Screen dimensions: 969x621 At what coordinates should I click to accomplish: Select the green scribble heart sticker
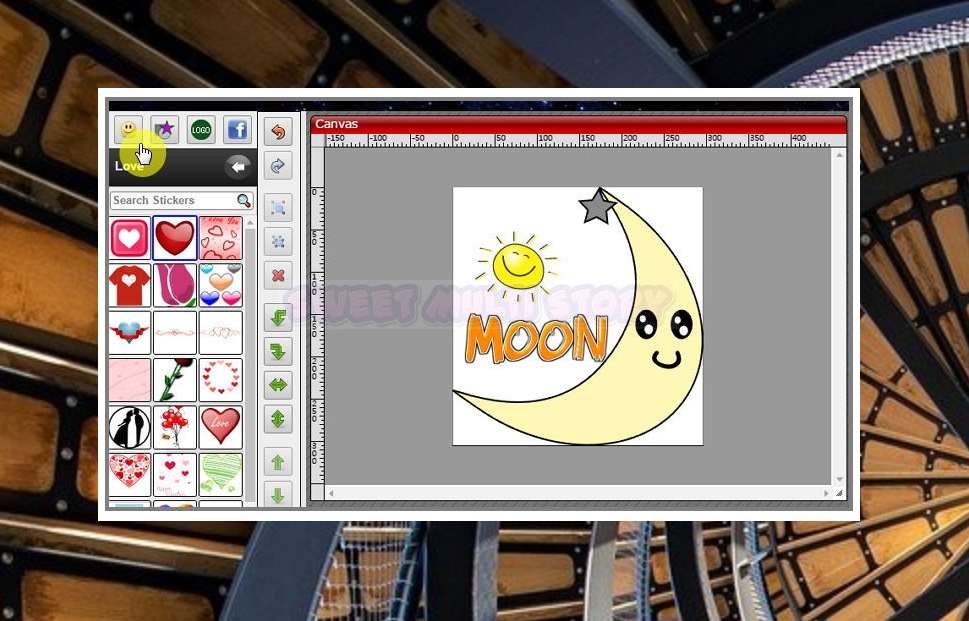pos(221,475)
